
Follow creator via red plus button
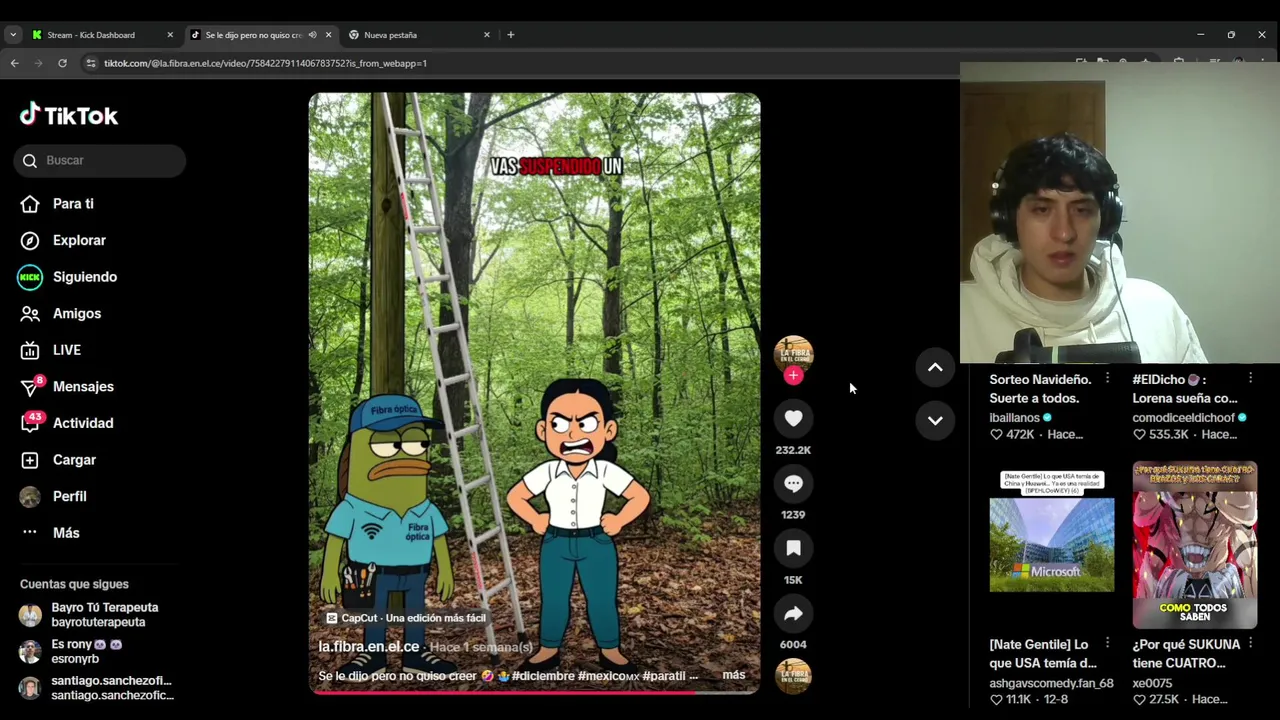pyautogui.click(x=793, y=376)
